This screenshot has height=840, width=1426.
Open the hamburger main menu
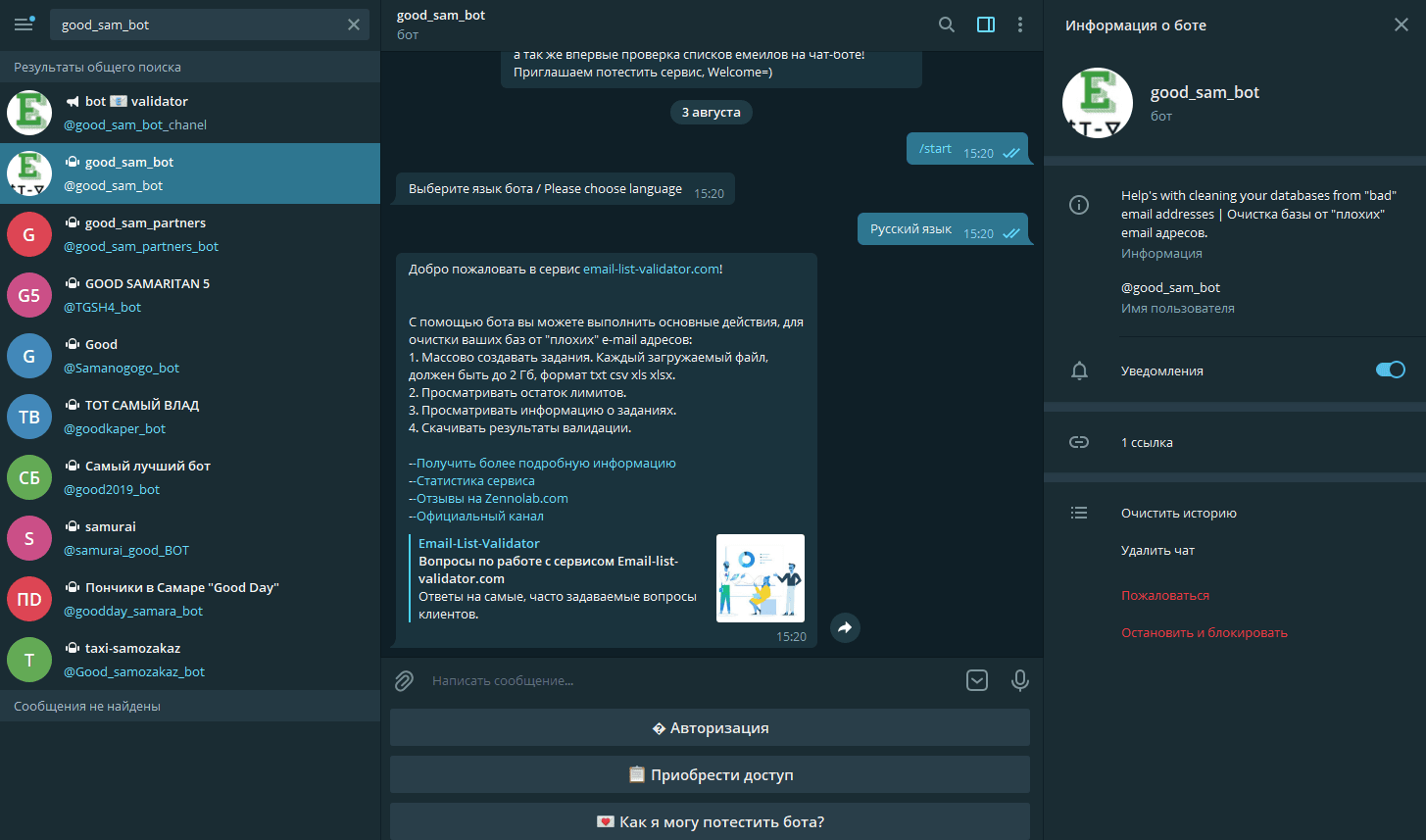[x=24, y=25]
